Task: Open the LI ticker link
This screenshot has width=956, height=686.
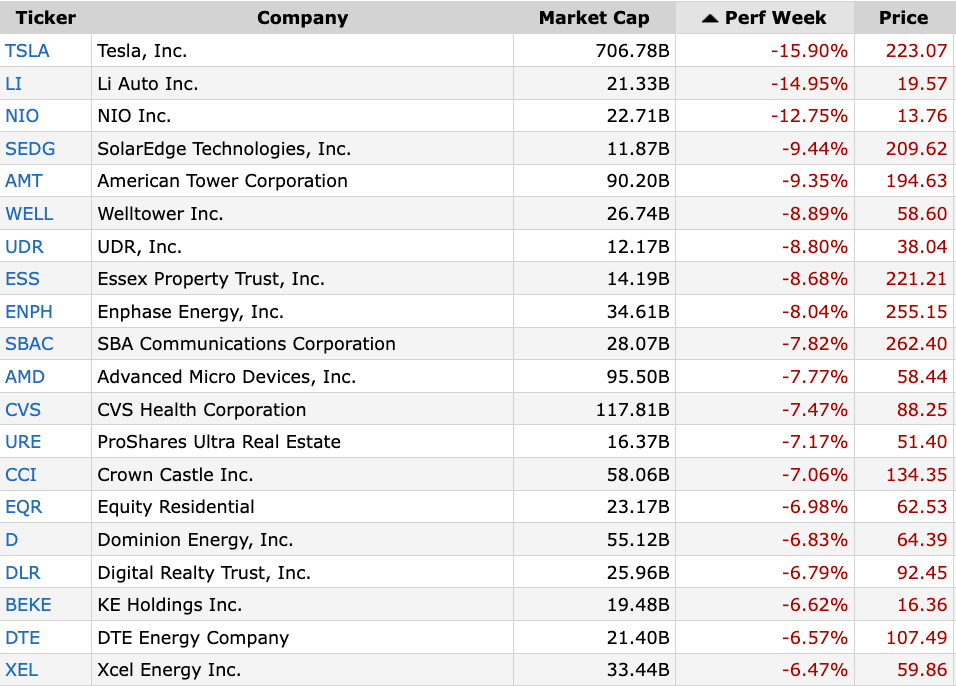Action: (x=14, y=83)
